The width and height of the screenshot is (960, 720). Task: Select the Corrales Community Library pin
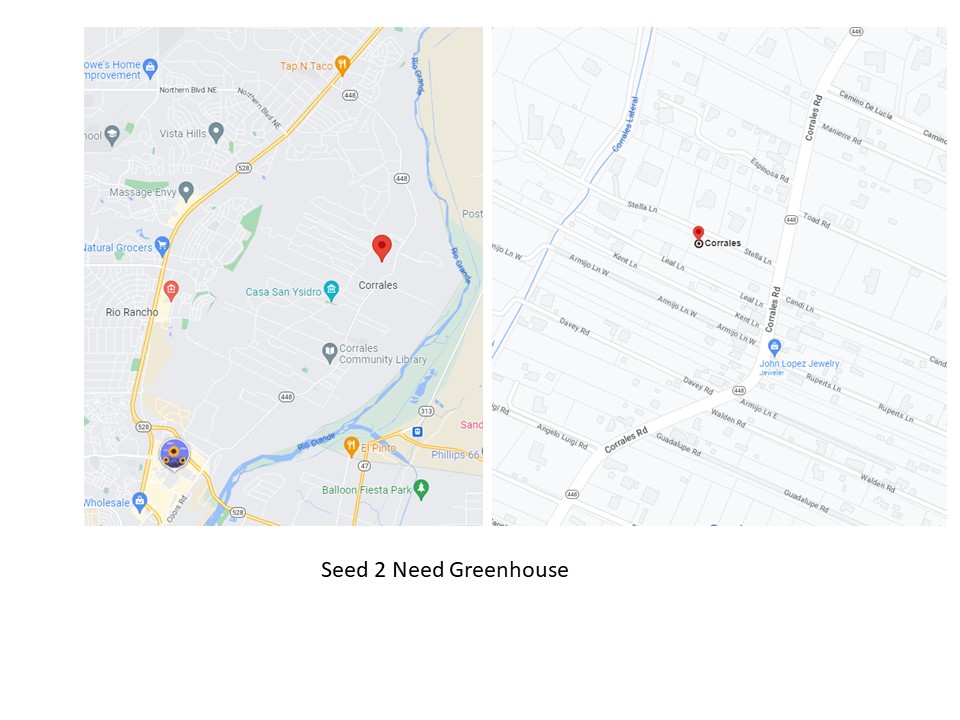[x=330, y=353]
